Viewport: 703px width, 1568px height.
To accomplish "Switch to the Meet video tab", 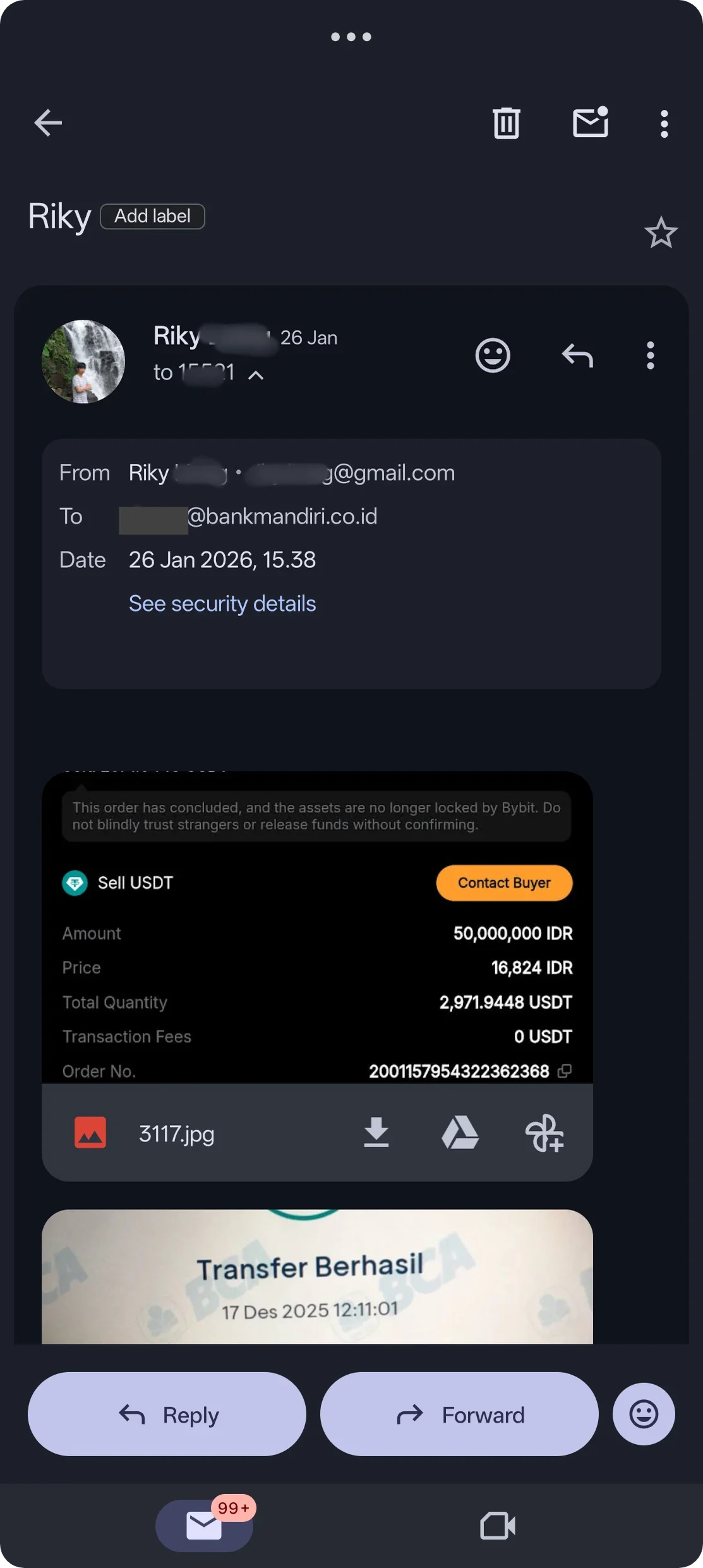I will pos(498,1526).
